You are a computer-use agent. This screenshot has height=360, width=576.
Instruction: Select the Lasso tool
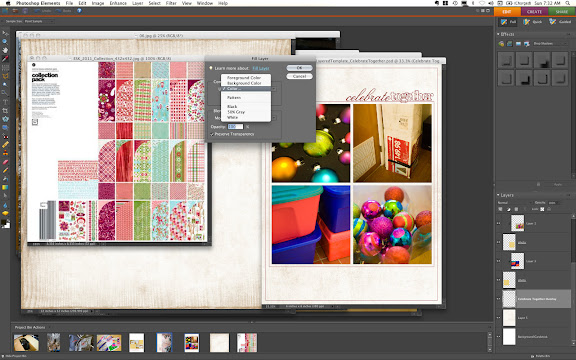(6, 76)
